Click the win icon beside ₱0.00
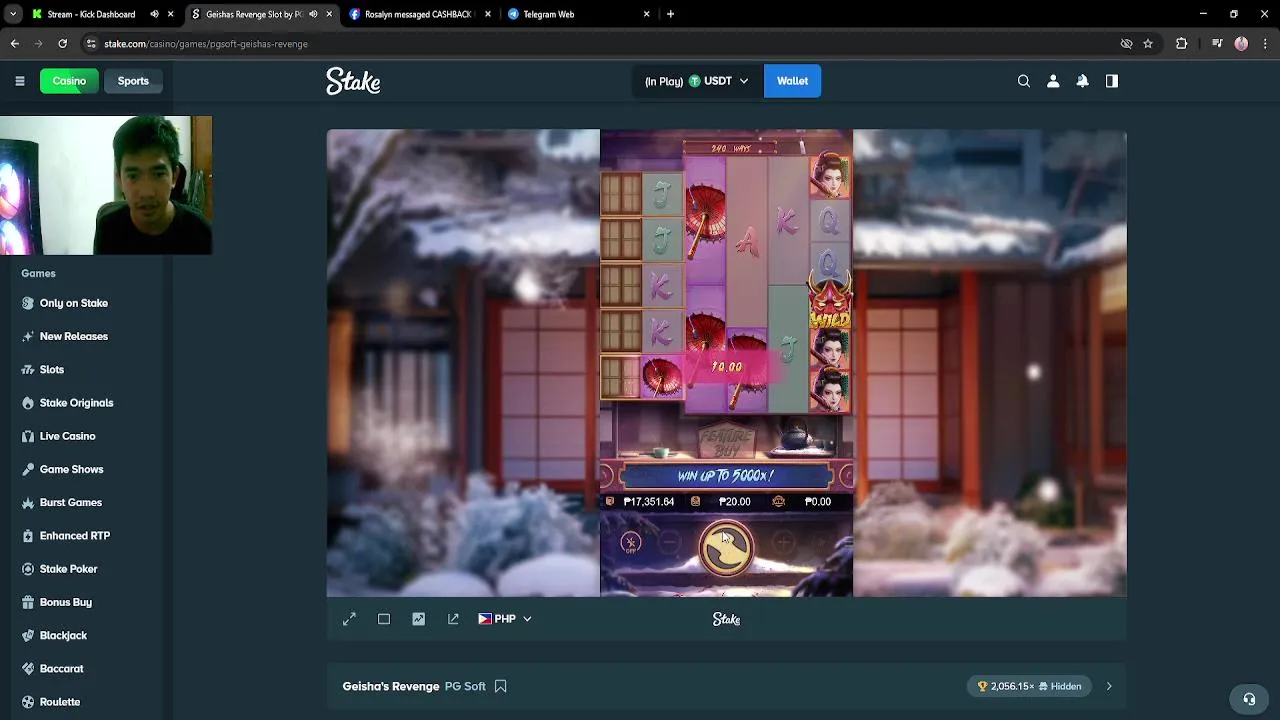The height and width of the screenshot is (720, 1280). 779,502
